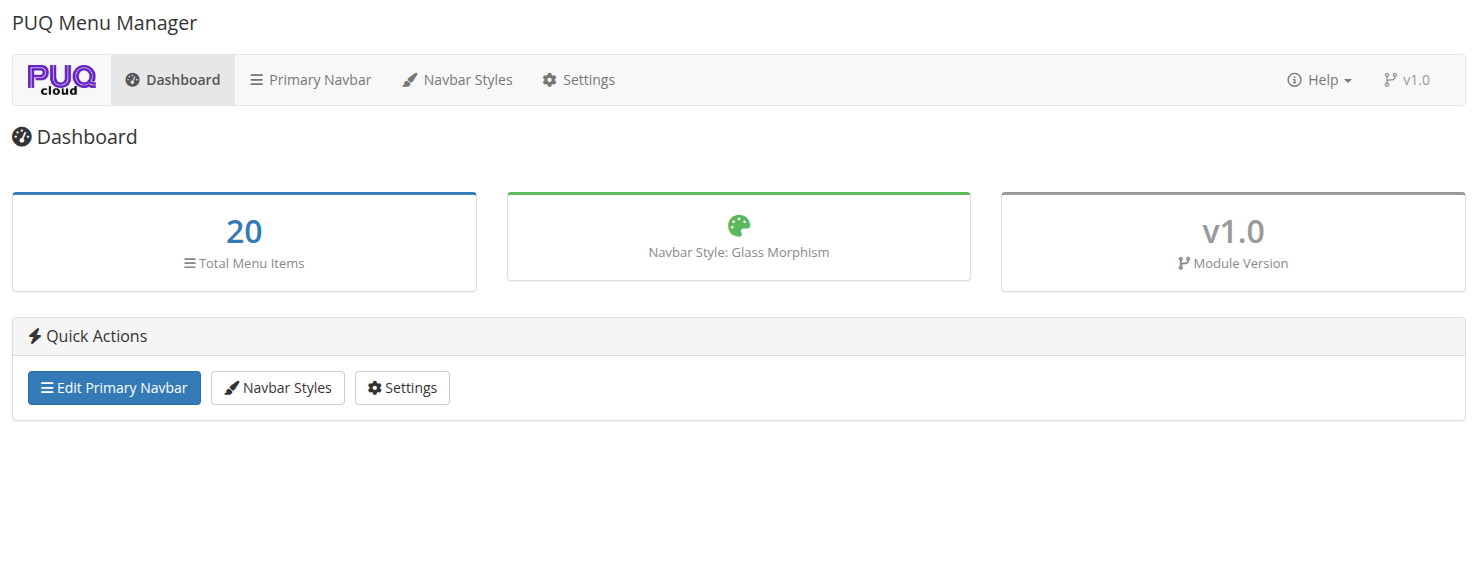This screenshot has width=1477, height=588.
Task: Click the Navbar Styles quick action button
Action: tap(277, 387)
